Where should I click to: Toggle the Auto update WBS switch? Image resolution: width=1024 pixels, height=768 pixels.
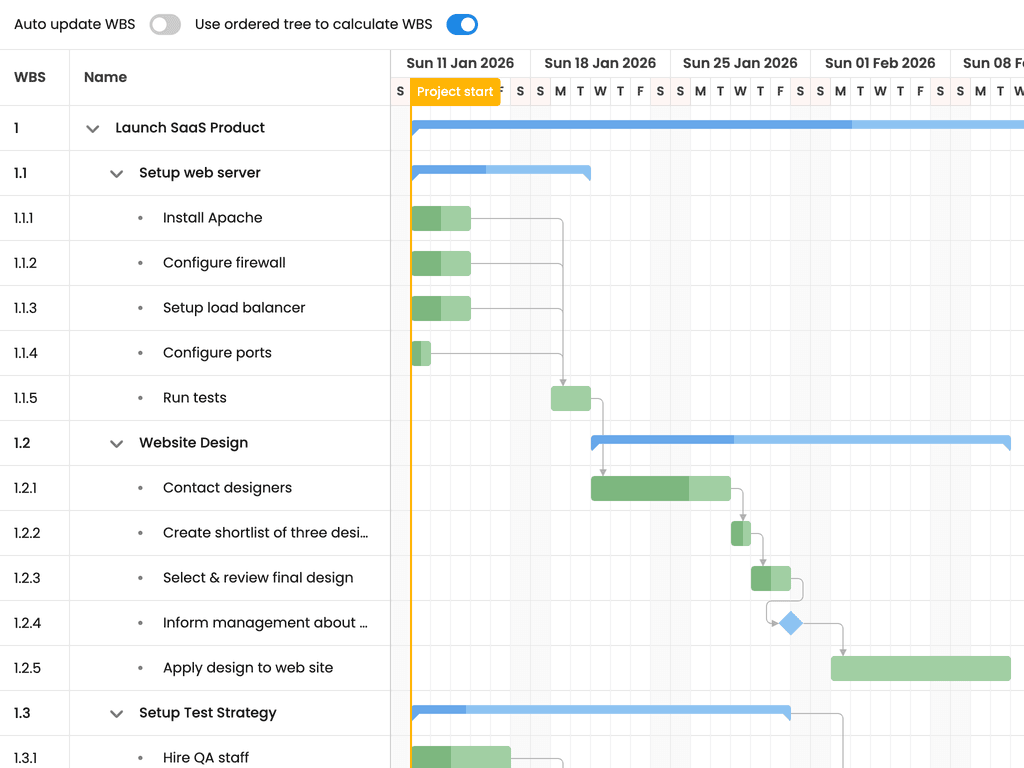coord(165,25)
